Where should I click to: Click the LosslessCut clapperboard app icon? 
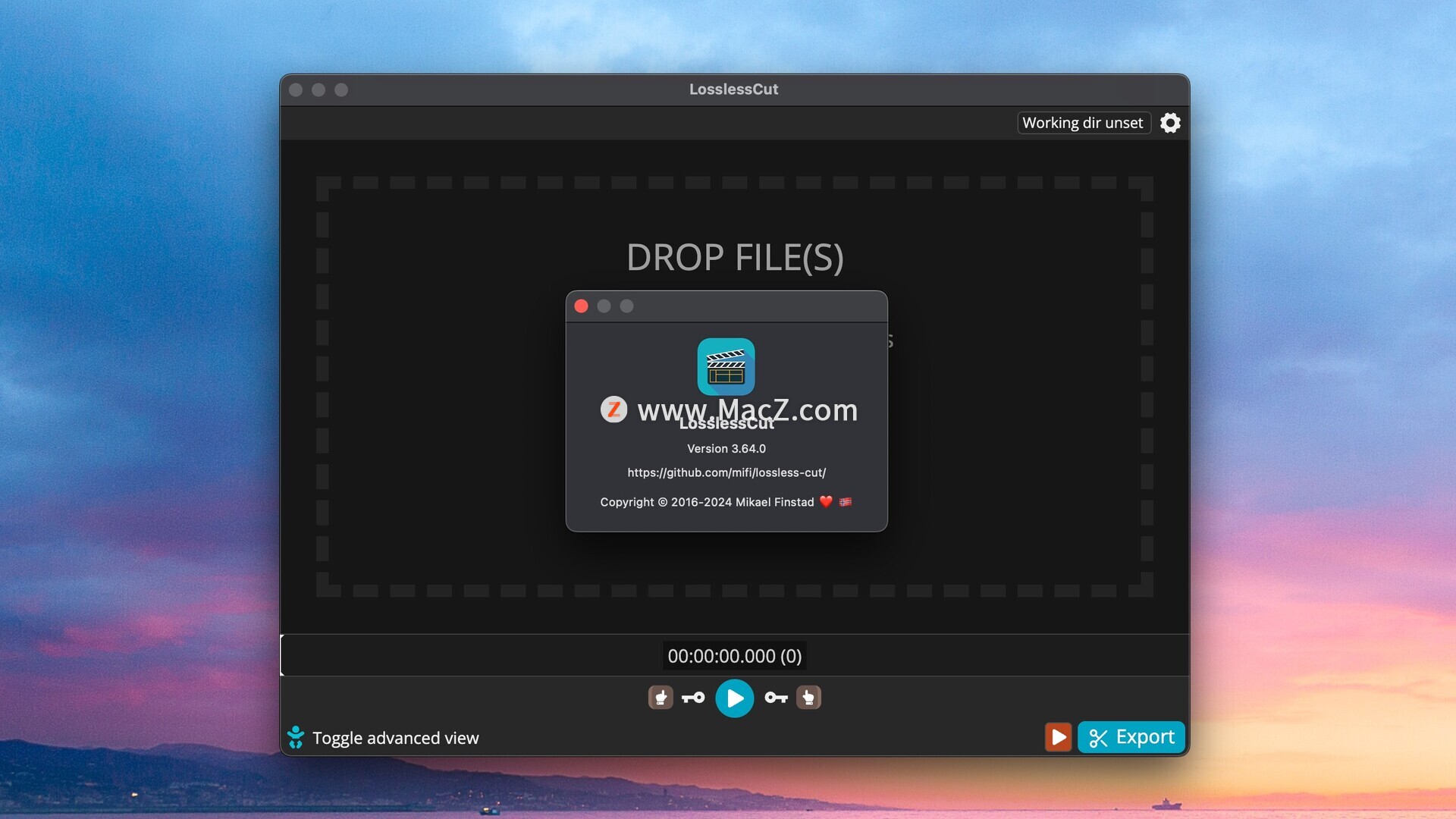click(x=726, y=367)
